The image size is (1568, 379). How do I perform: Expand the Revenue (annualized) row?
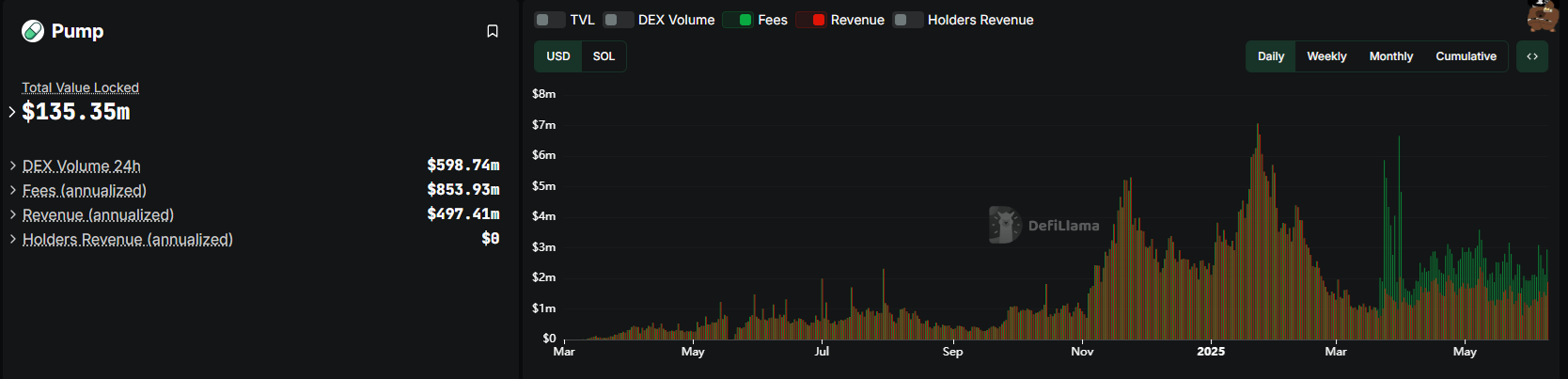tap(12, 214)
